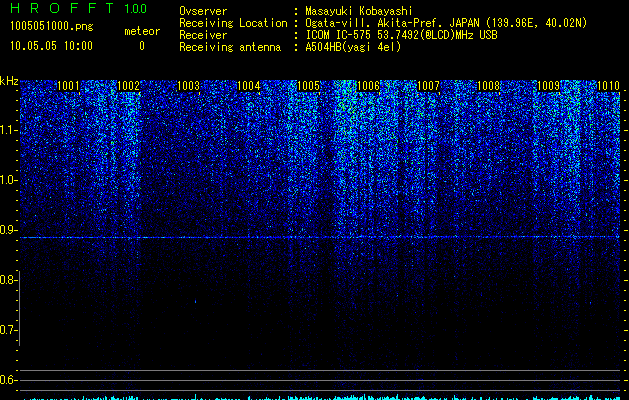Select the 0.7 frequency axis label
Viewport: 629px width, 400px height.
pos(8,330)
